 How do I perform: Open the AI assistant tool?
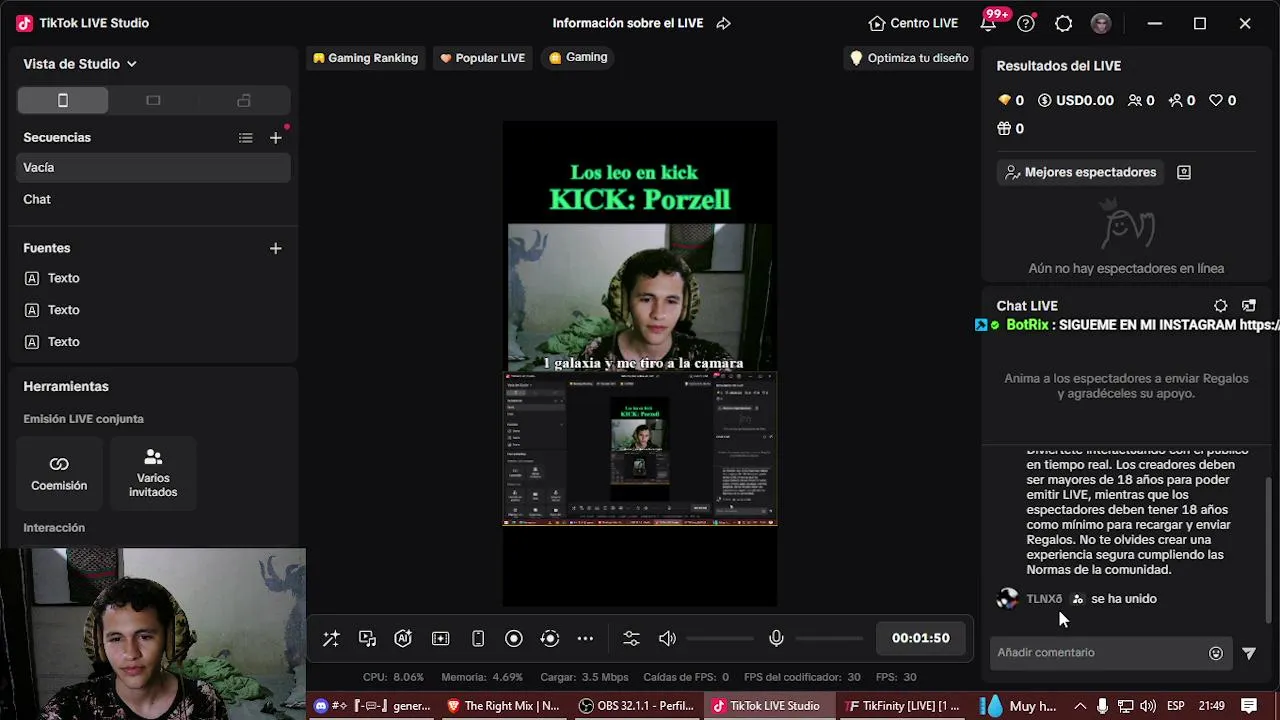coord(403,638)
